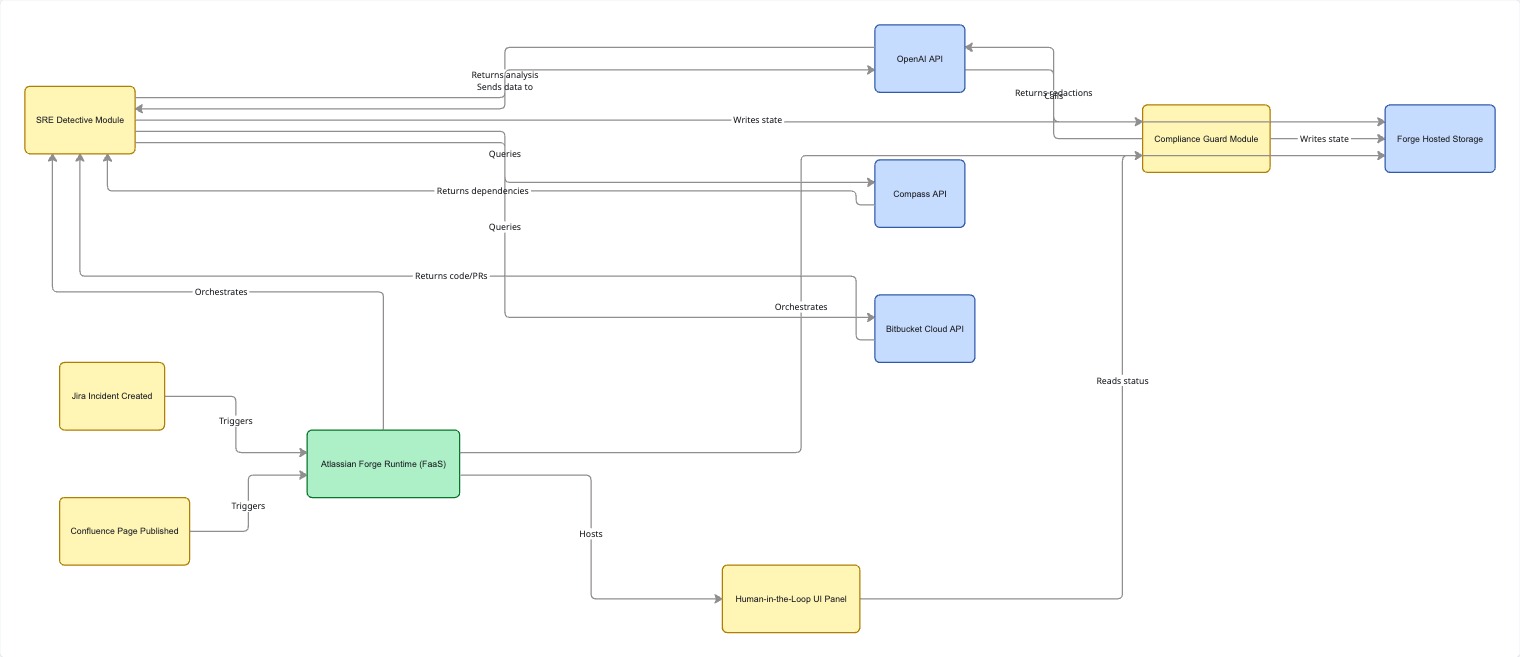Click 'Triggers' label near Jira Incident Created

[x=236, y=421]
